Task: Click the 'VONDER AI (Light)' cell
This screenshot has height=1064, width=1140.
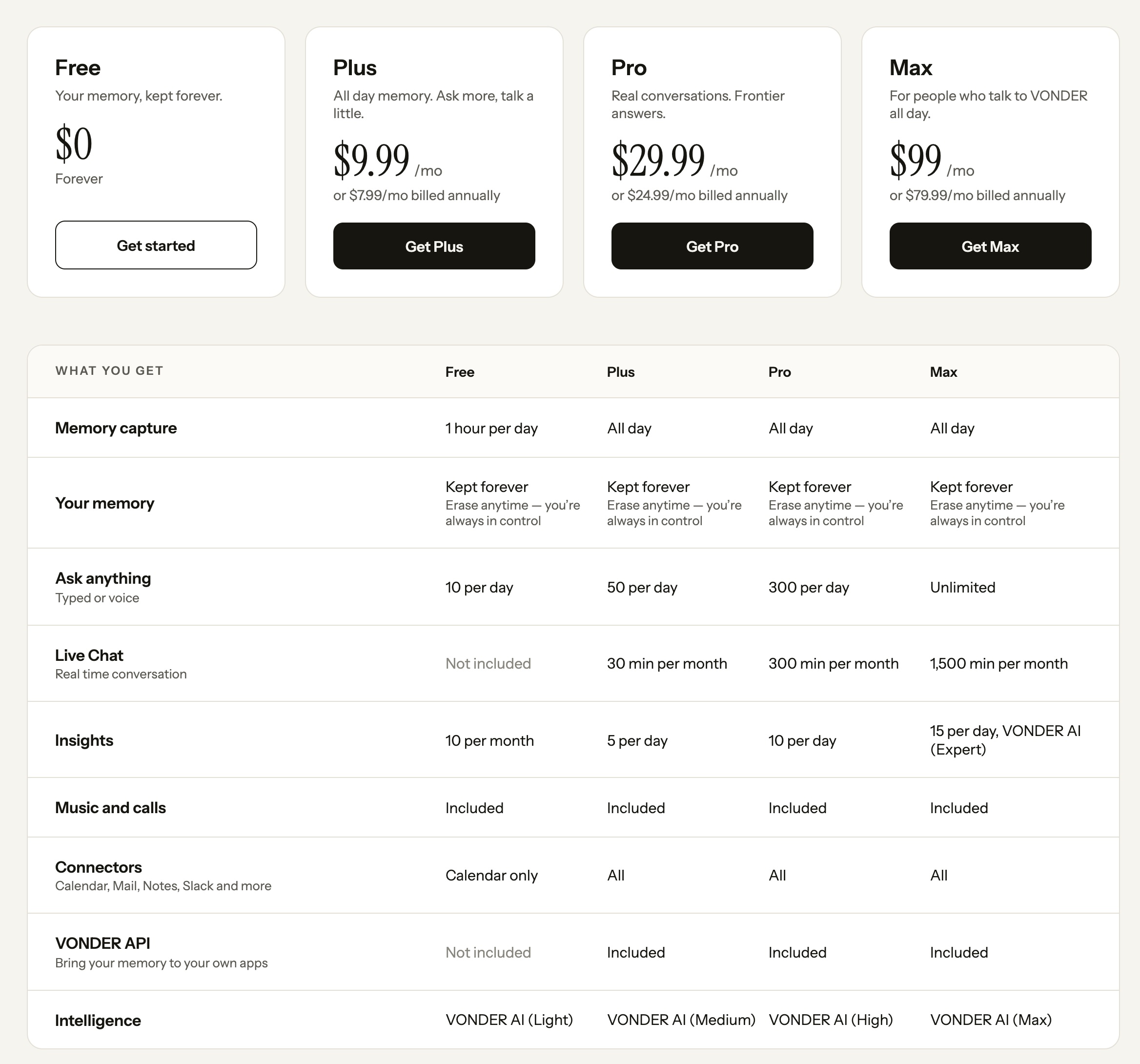Action: tap(509, 1020)
